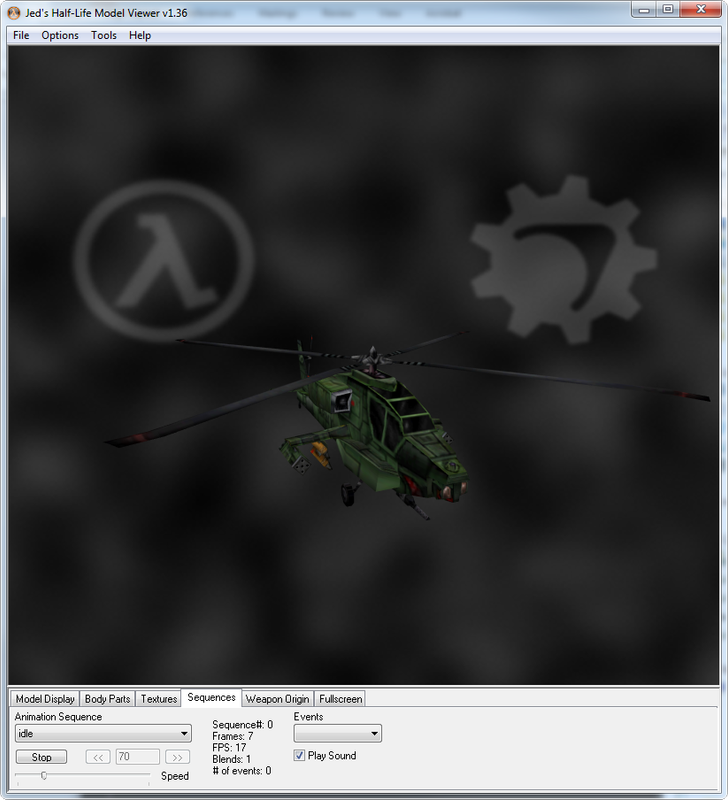Click the '# of events: 0' text
Screen dimensions: 728x800
(242, 771)
